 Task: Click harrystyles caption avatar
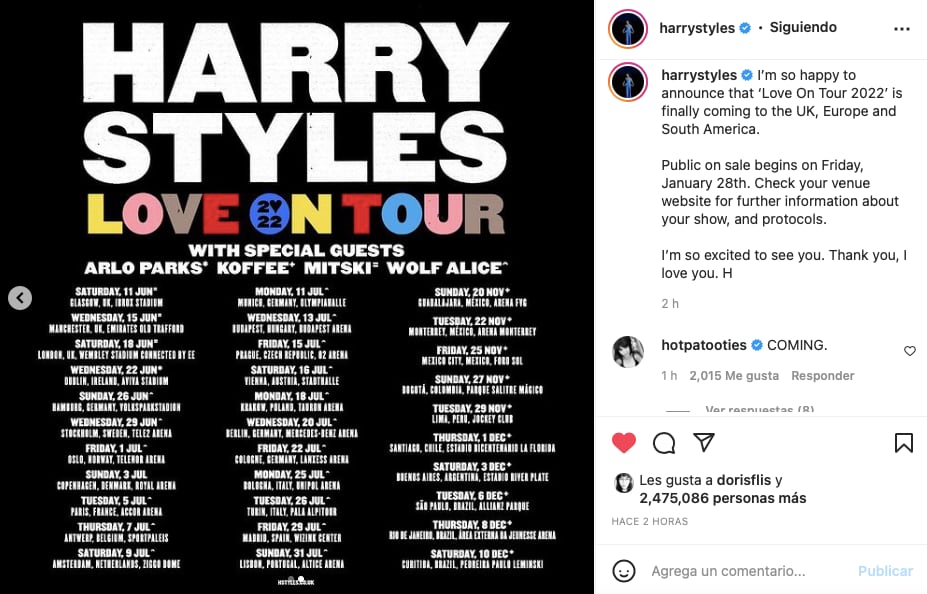click(629, 82)
